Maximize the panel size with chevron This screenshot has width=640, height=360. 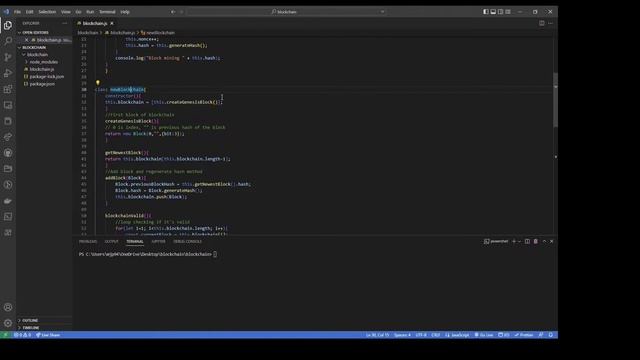(544, 241)
